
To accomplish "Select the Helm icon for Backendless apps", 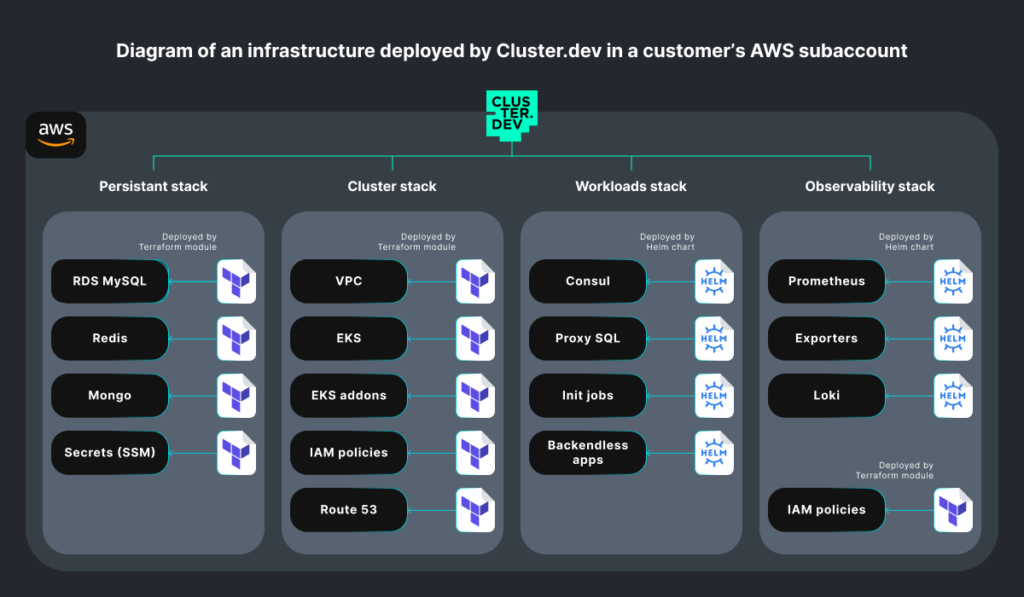I will pyautogui.click(x=713, y=453).
